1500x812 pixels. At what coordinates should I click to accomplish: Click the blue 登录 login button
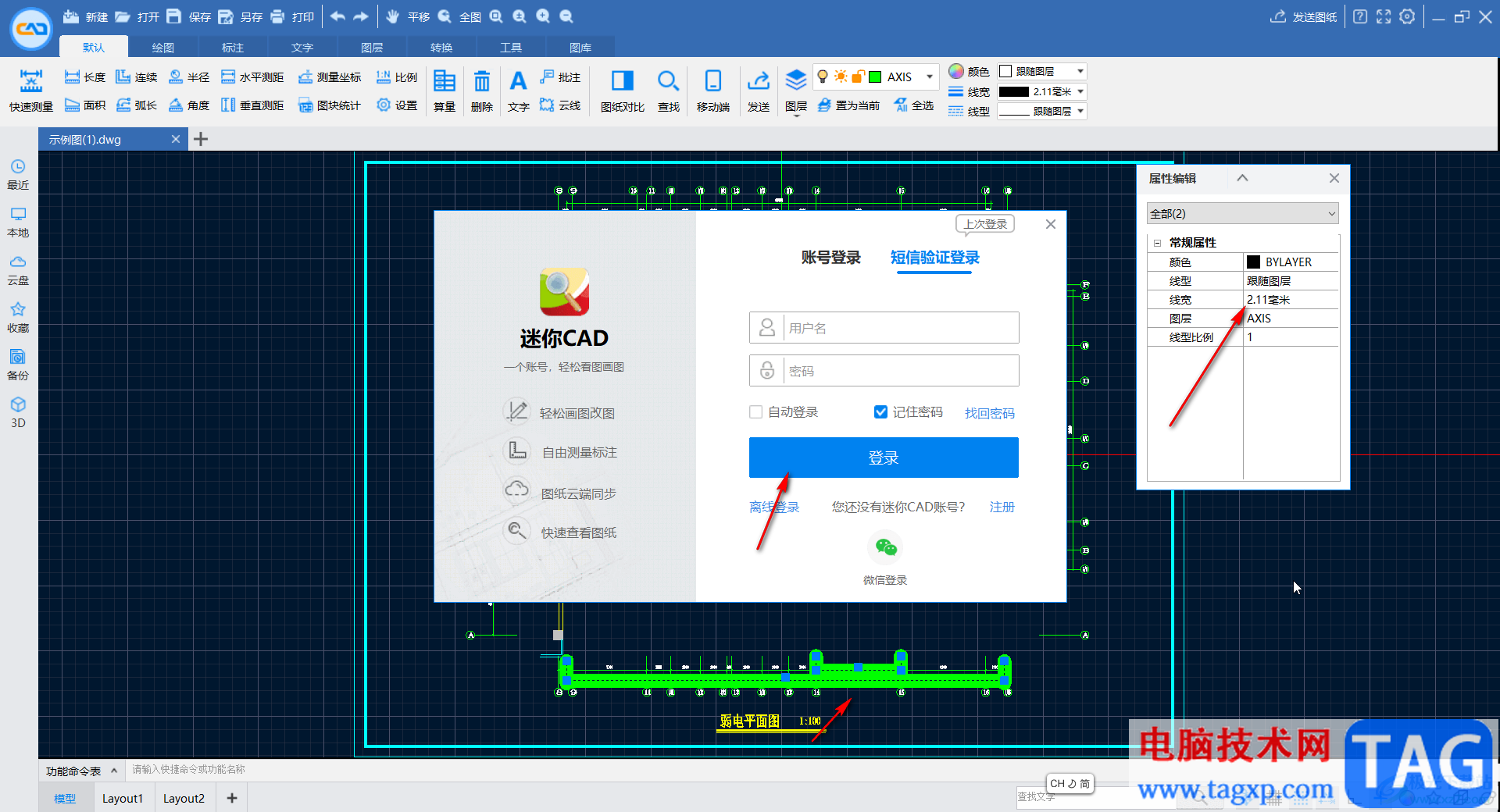coord(884,458)
